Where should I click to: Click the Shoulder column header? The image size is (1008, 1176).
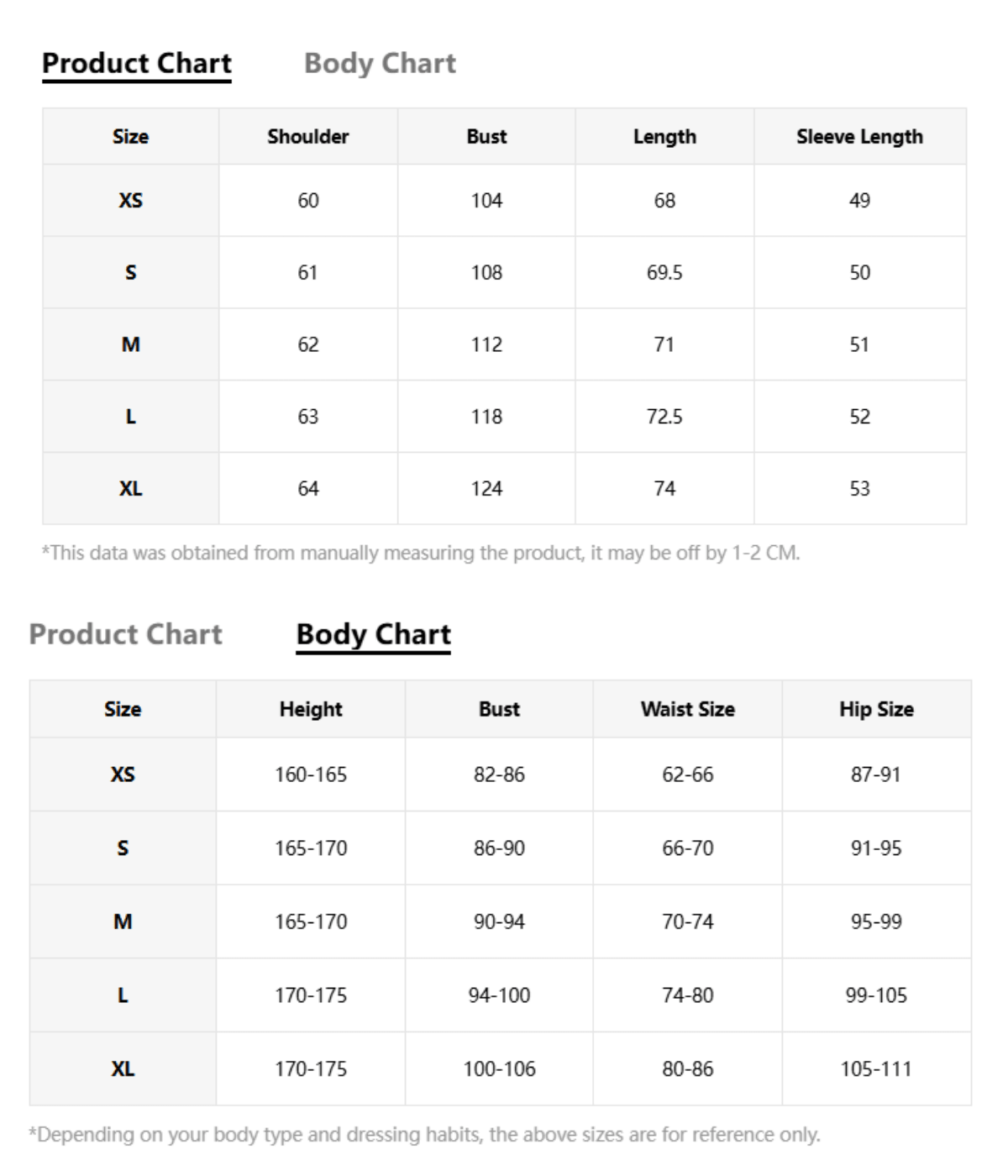308,137
